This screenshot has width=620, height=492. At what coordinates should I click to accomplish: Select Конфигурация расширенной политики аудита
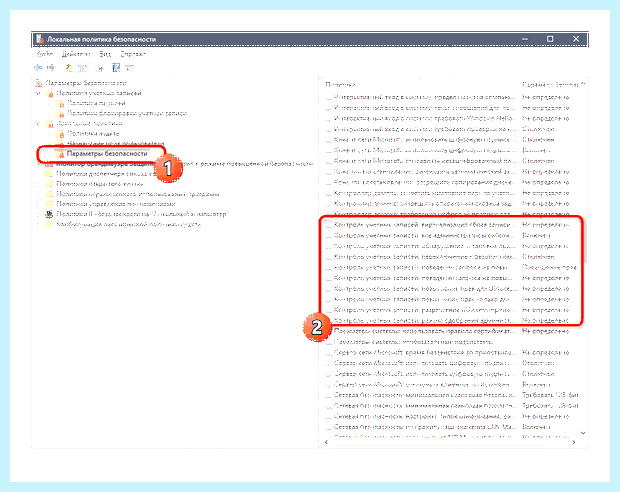(129, 224)
